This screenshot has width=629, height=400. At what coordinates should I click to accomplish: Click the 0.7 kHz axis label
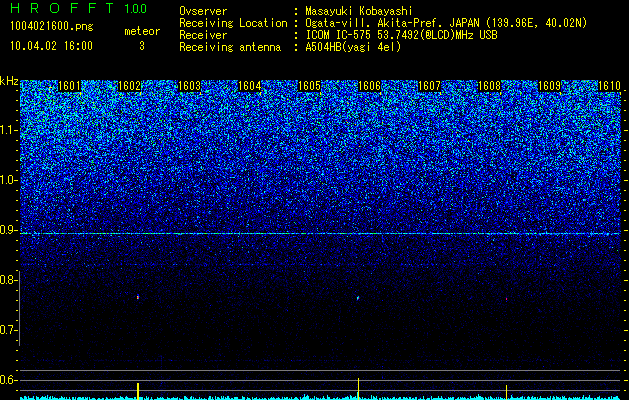click(x=8, y=330)
